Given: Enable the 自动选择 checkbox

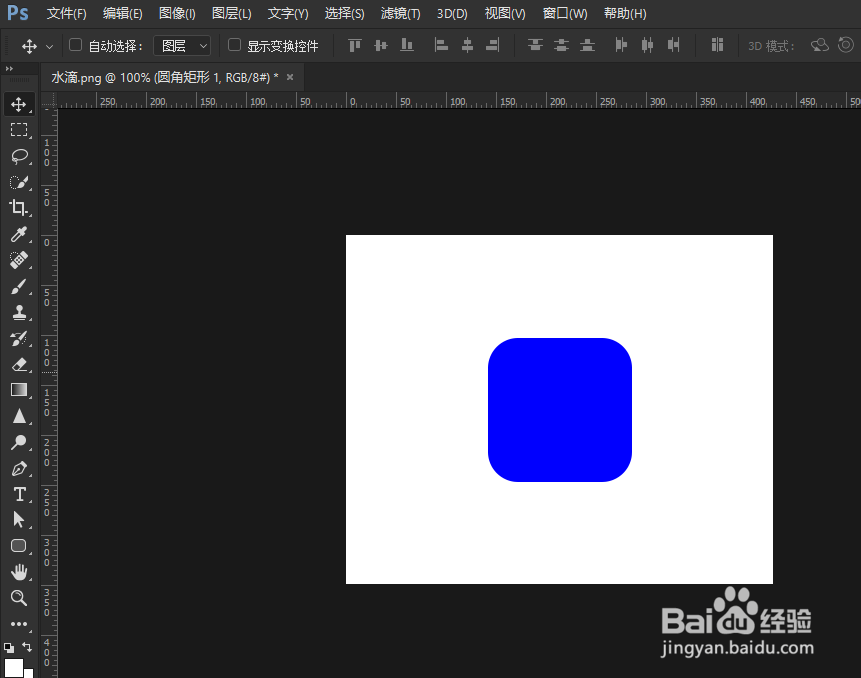Looking at the screenshot, I should [x=75, y=45].
